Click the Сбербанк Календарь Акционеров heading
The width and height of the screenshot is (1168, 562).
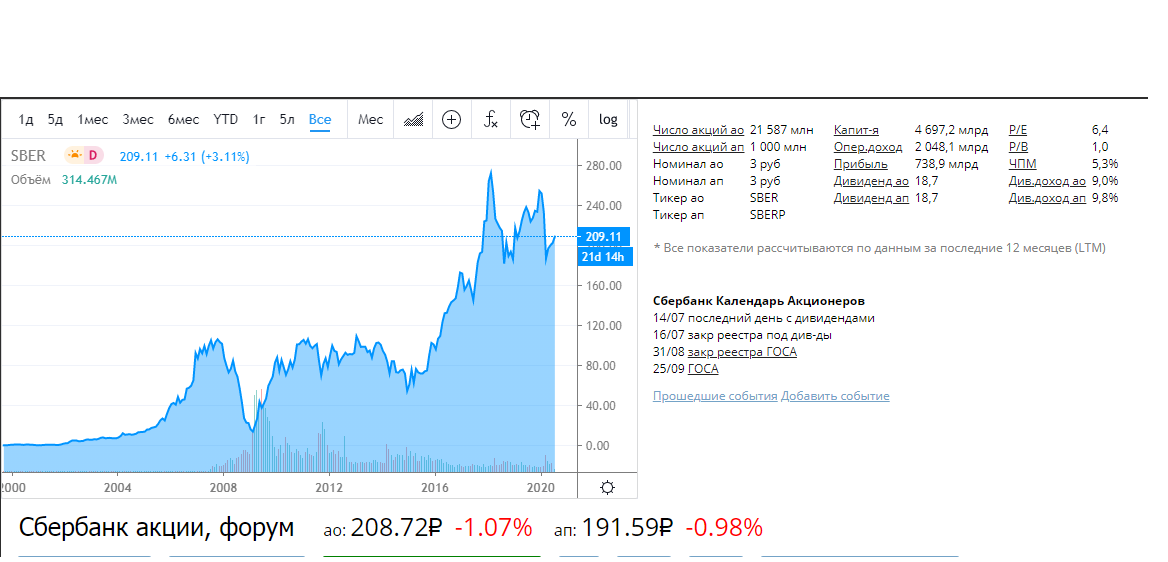(x=758, y=301)
